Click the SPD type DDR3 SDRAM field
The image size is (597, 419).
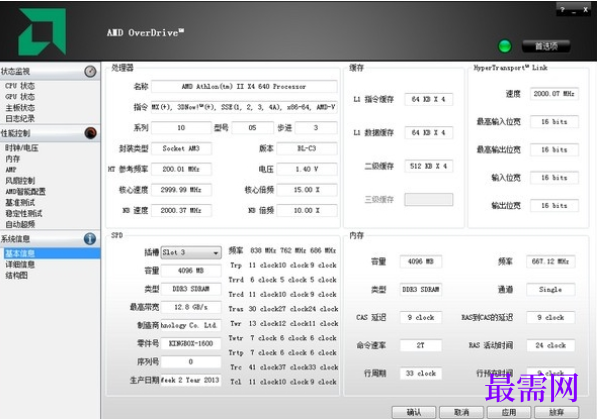point(191,289)
